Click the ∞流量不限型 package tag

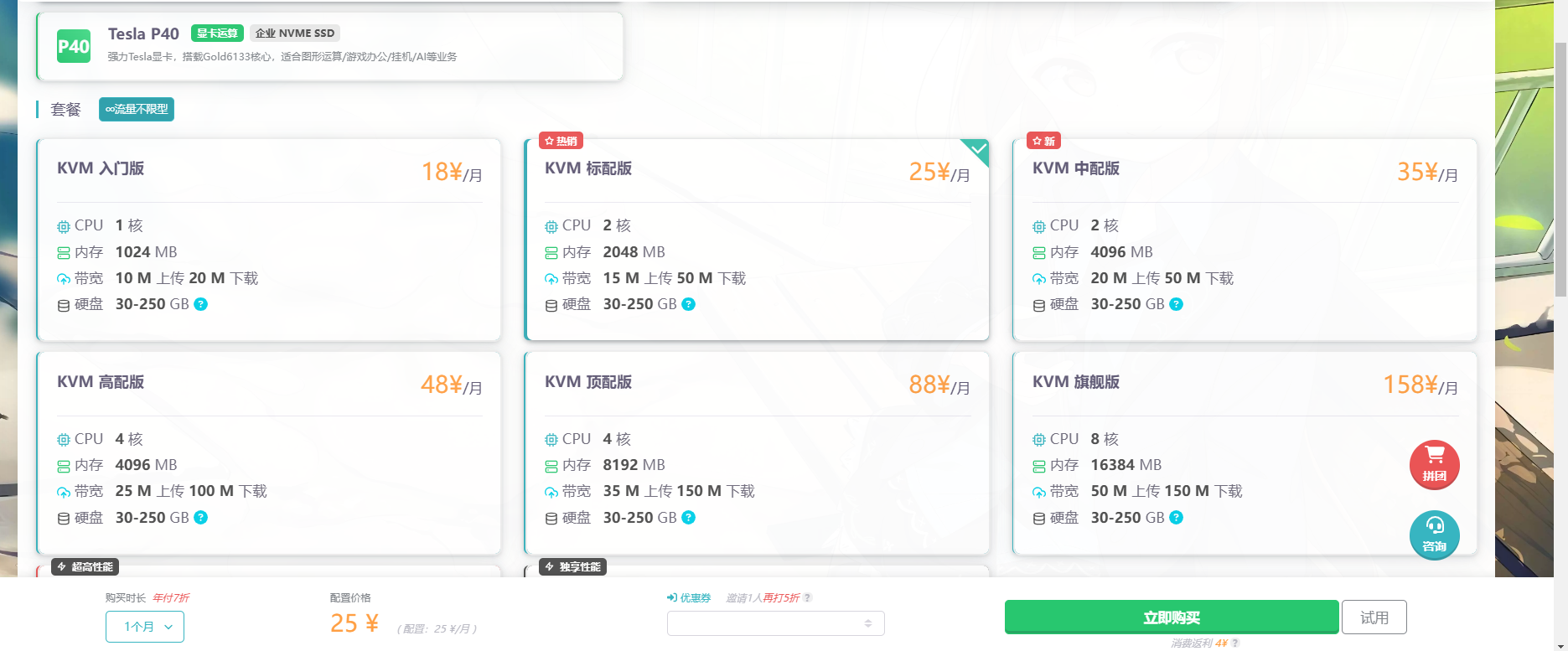pyautogui.click(x=137, y=109)
